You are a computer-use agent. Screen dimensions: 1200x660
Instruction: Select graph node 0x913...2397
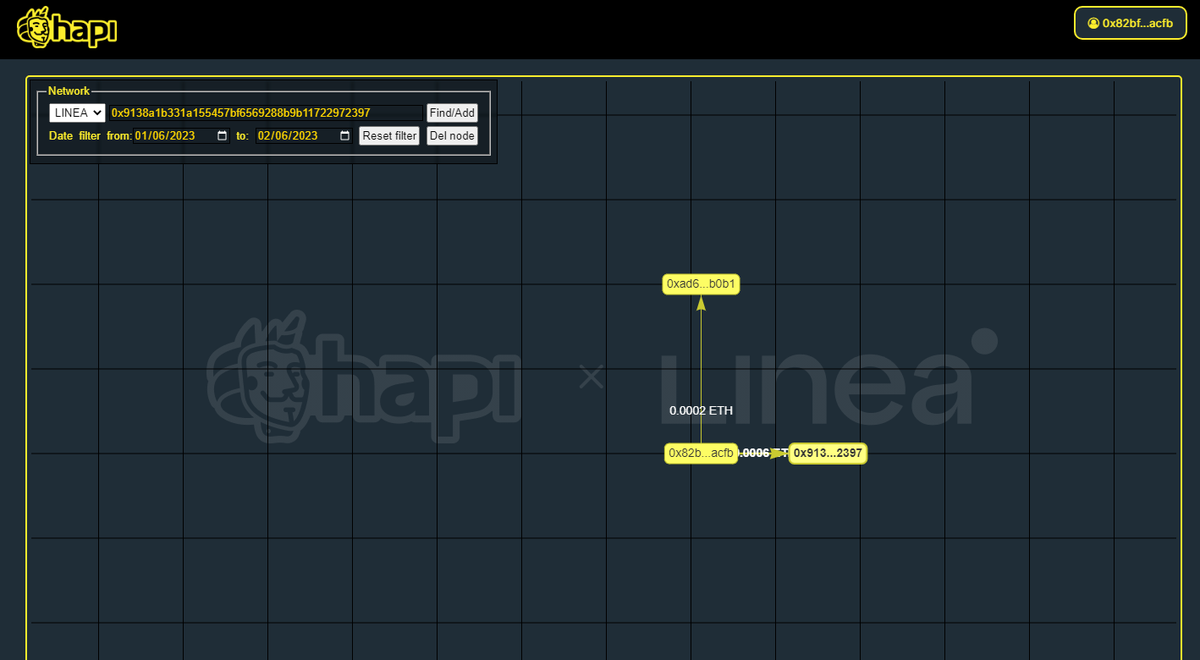[827, 454]
